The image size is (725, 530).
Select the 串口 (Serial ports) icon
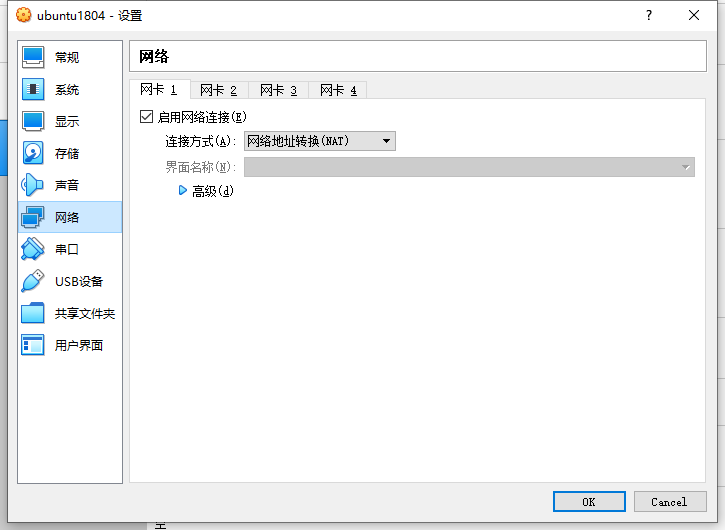33,249
